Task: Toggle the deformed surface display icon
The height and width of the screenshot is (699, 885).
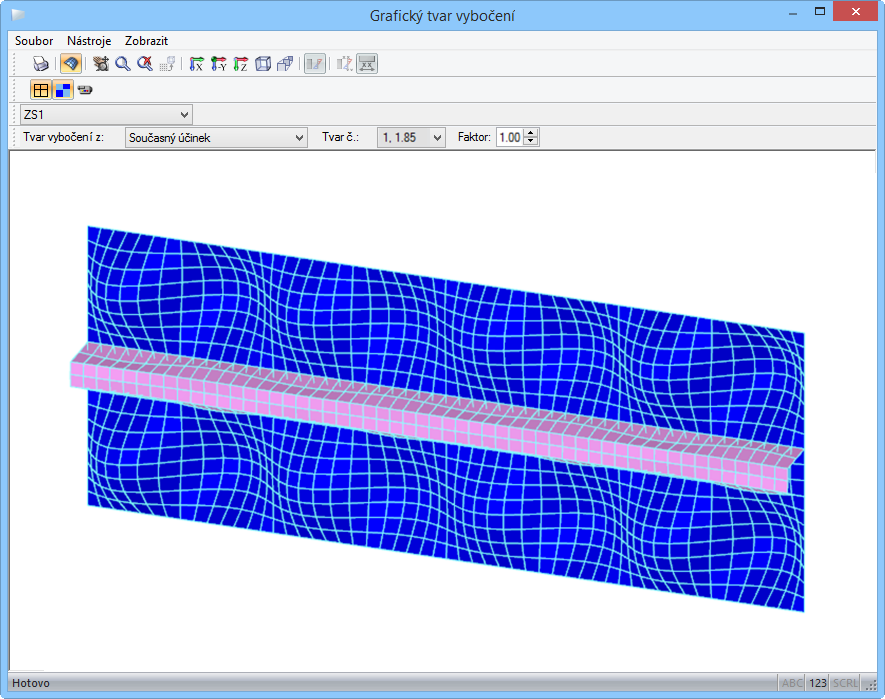Action: tap(71, 63)
